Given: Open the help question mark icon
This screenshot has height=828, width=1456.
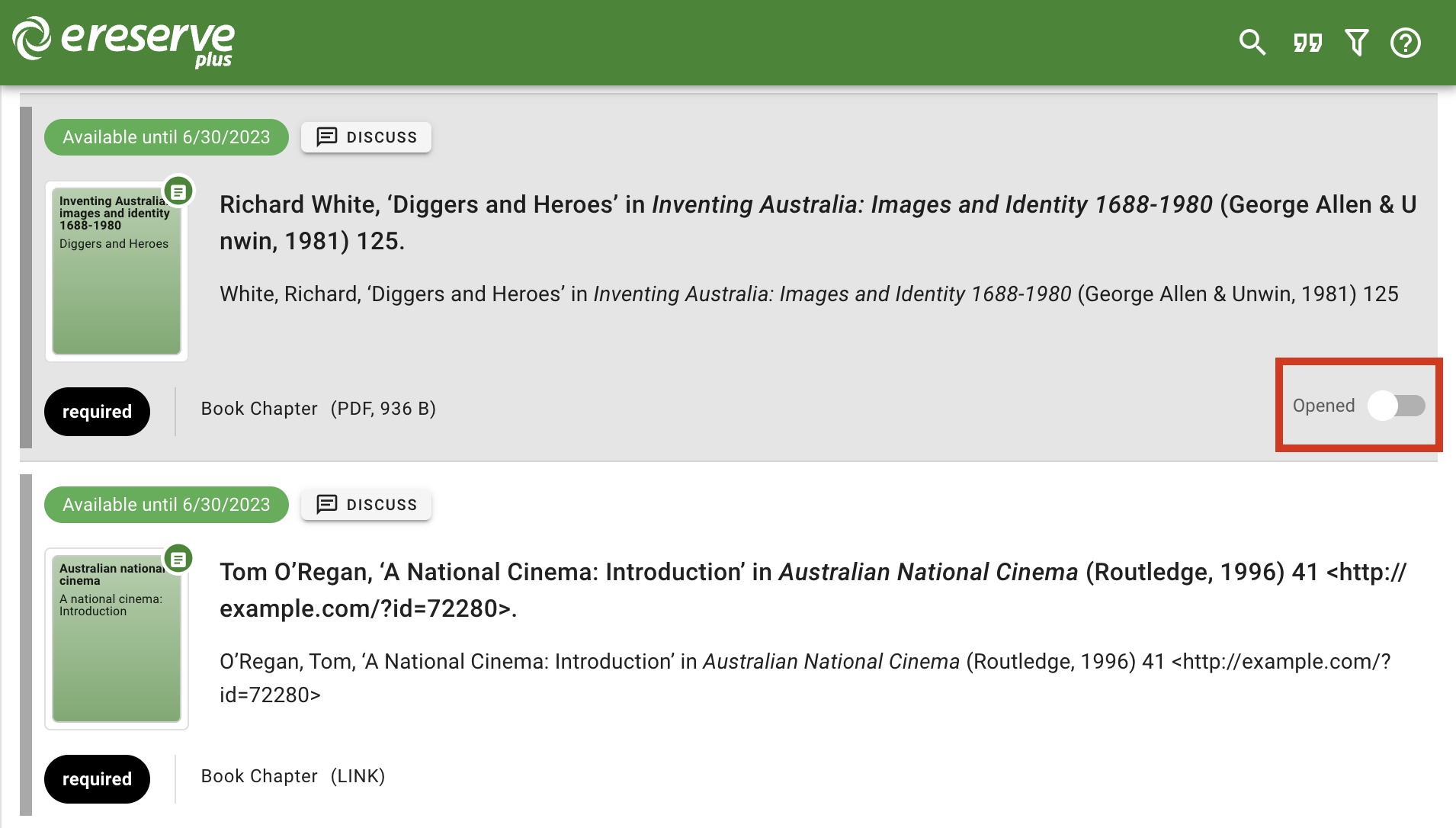Looking at the screenshot, I should tap(1405, 43).
